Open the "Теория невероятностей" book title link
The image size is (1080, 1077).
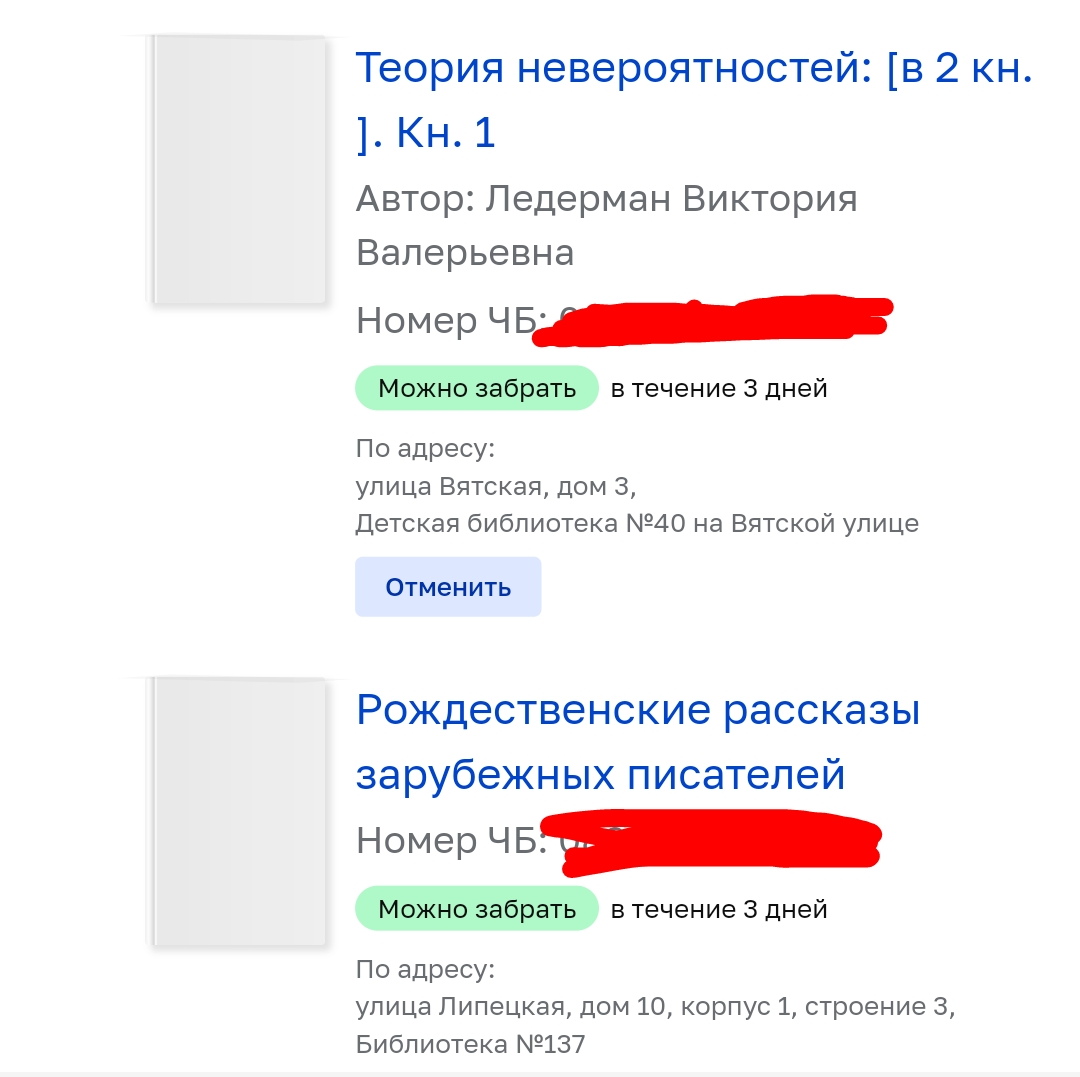(694, 100)
